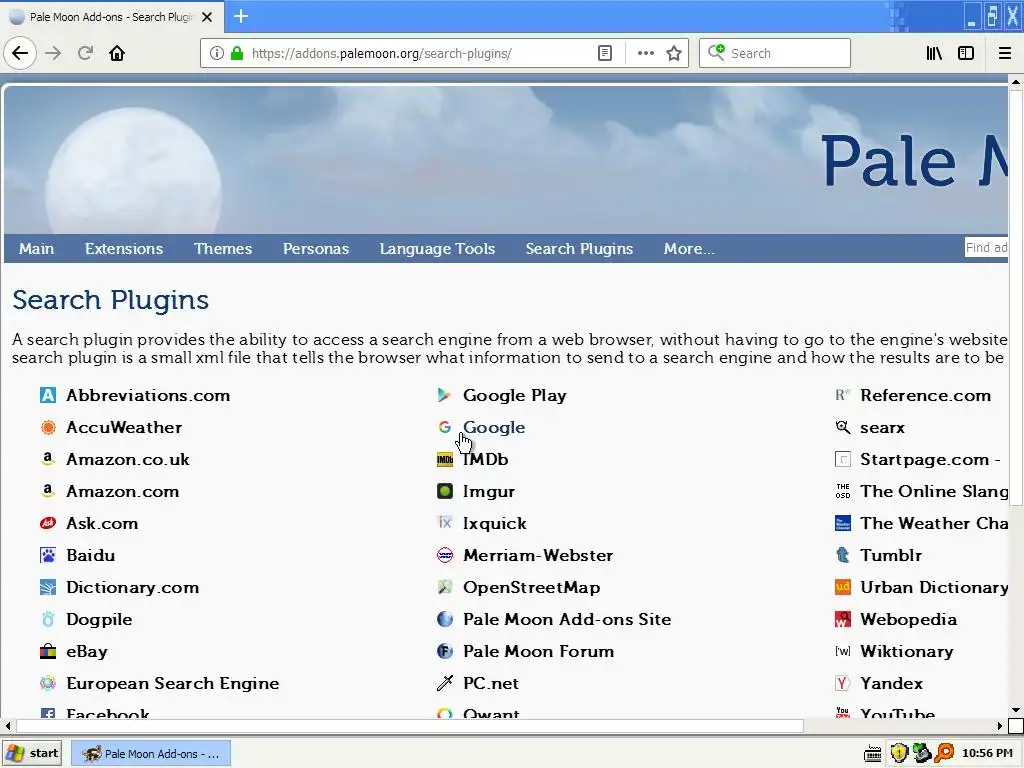Click the Merriam-Webster icon

point(445,555)
